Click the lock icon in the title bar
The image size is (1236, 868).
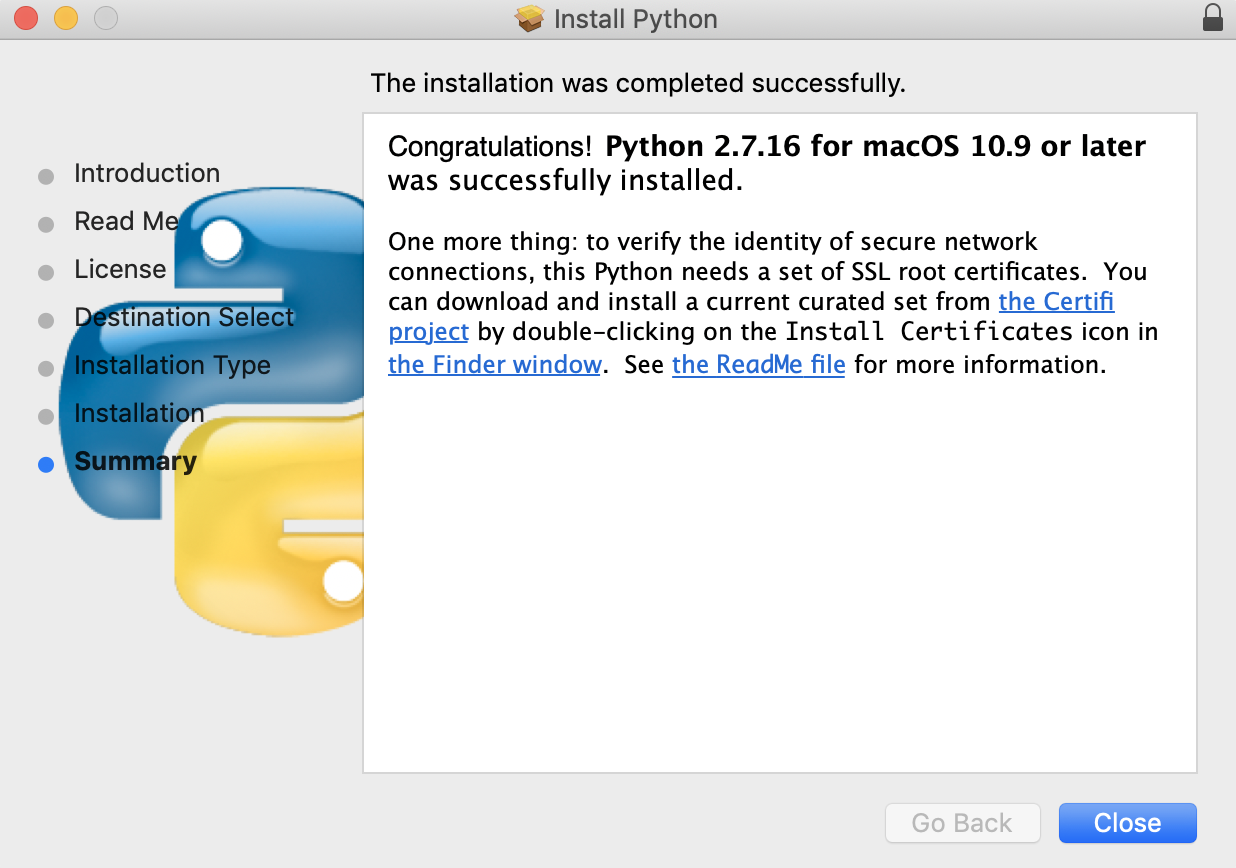(1212, 18)
